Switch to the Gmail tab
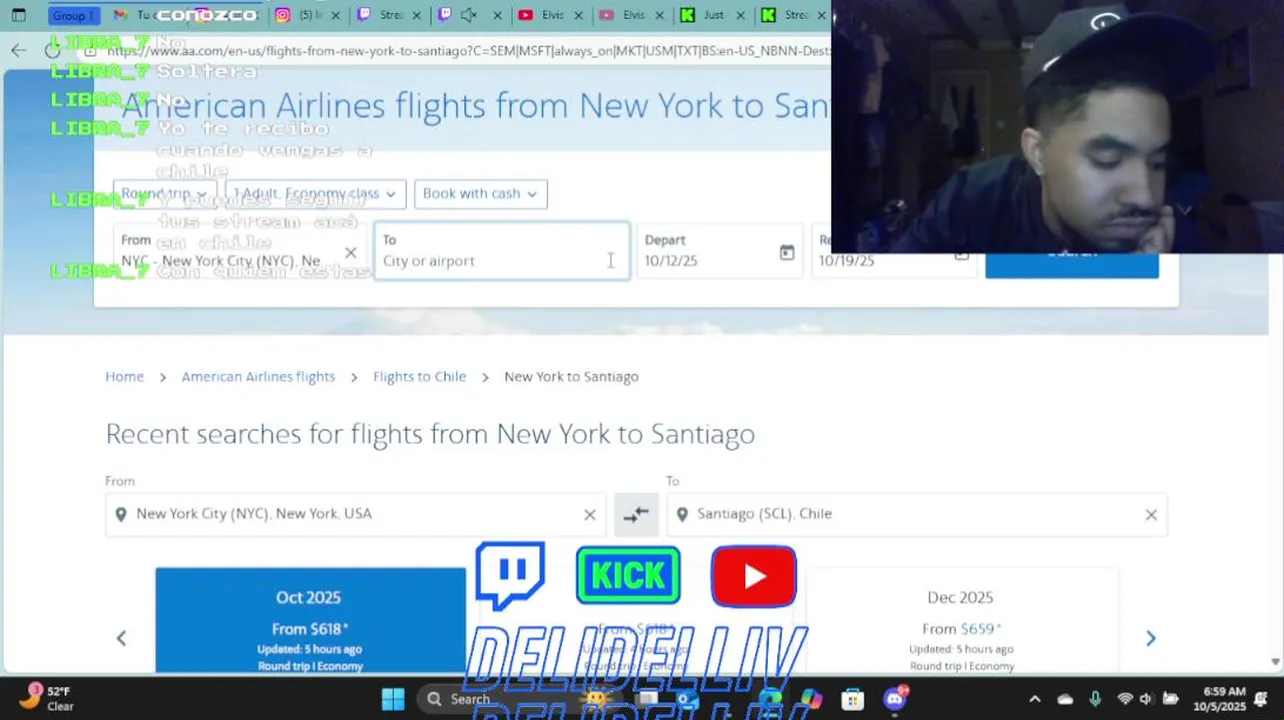This screenshot has width=1284, height=720. [x=133, y=15]
